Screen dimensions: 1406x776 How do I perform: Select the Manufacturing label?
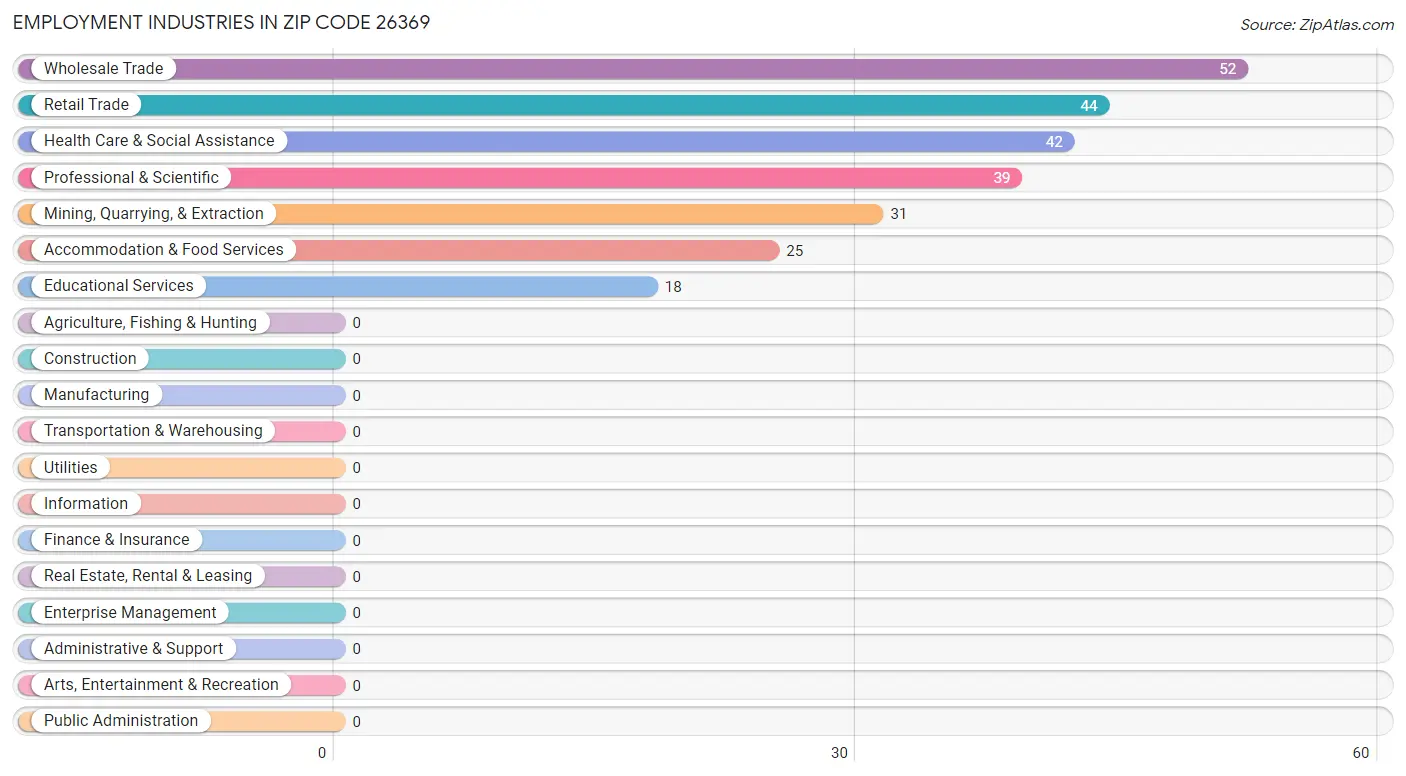[x=96, y=395]
